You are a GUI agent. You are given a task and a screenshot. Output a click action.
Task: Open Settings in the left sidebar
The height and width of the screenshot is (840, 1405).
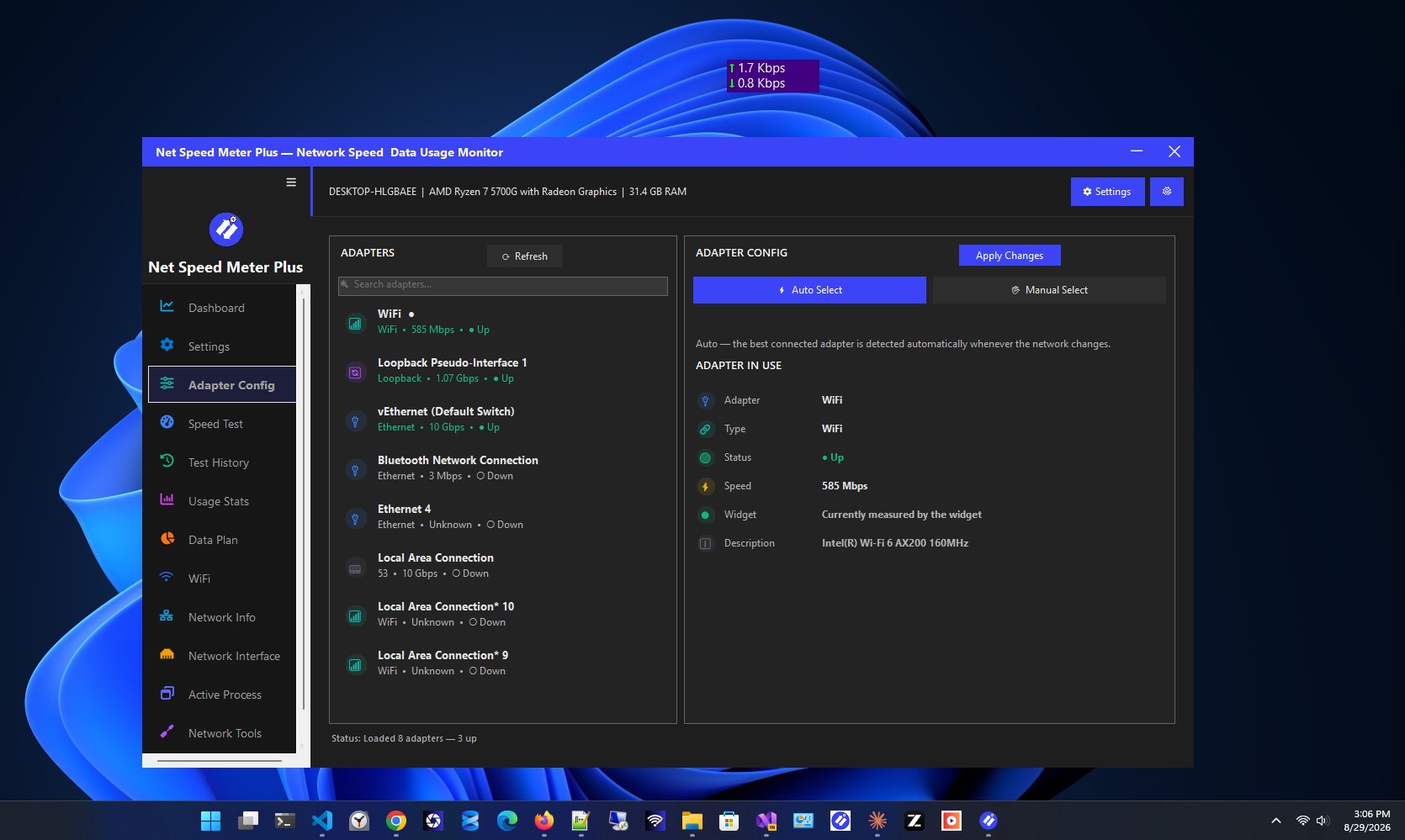point(222,346)
